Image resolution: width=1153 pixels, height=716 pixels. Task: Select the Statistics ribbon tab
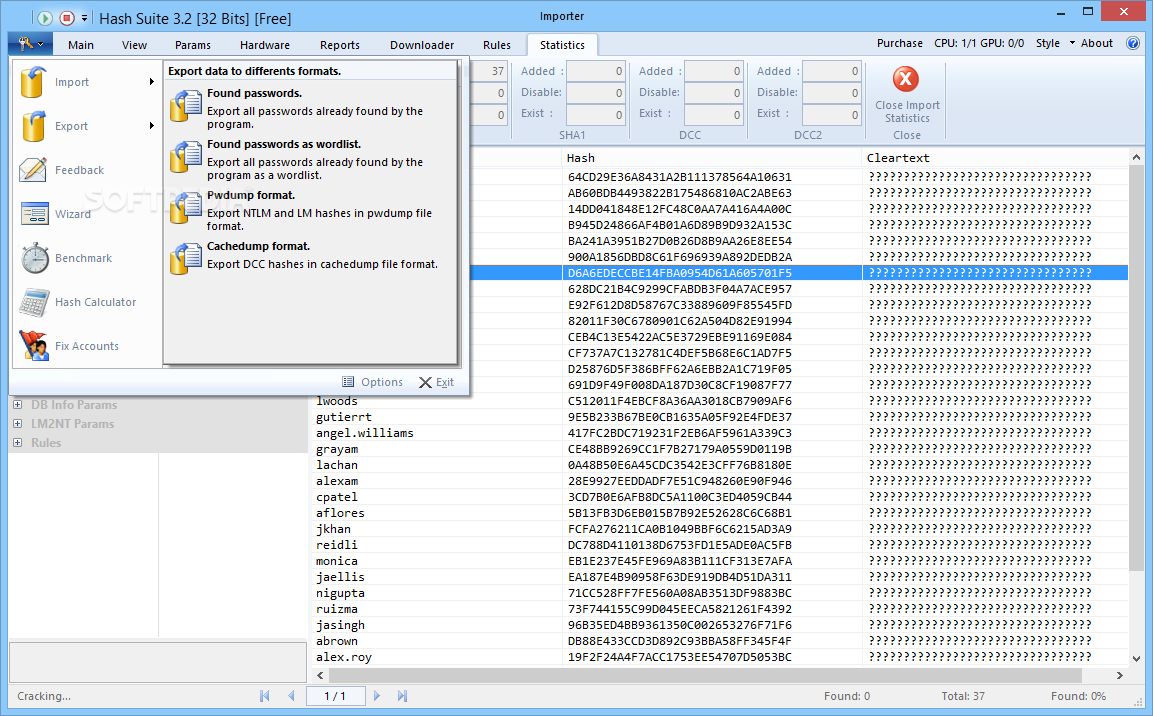click(x=563, y=45)
